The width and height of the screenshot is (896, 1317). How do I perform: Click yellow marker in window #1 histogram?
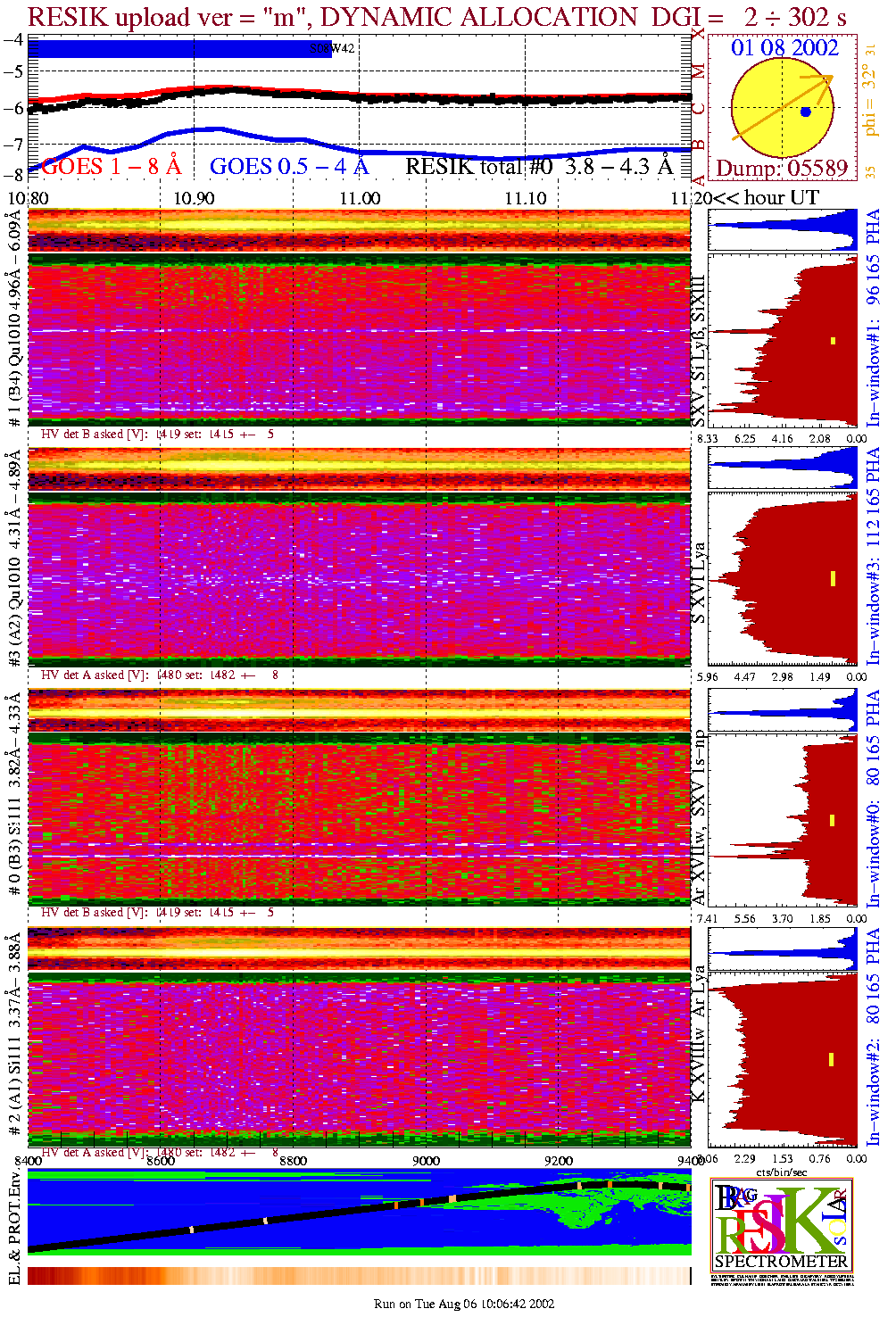pos(834,340)
